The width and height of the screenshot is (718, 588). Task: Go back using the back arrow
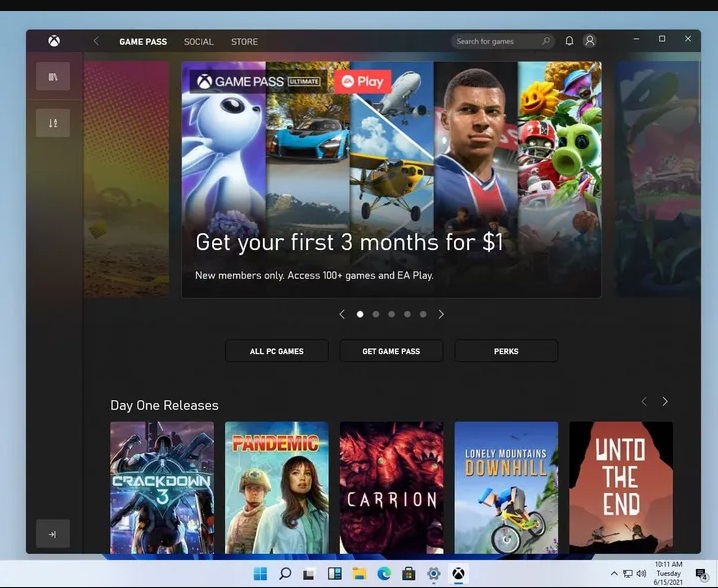pyautogui.click(x=96, y=41)
